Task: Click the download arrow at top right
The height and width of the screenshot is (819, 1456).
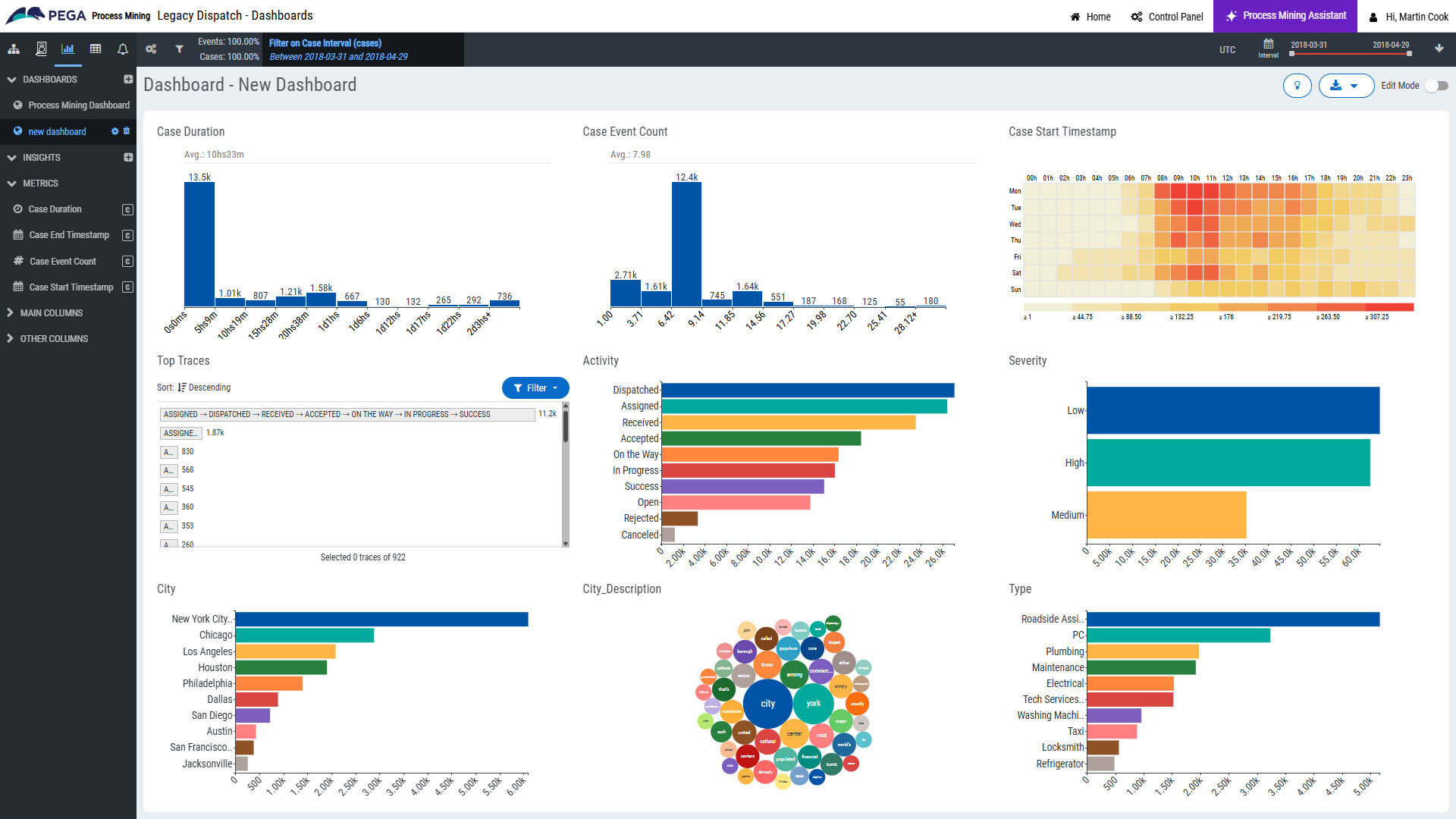Action: (x=1439, y=49)
